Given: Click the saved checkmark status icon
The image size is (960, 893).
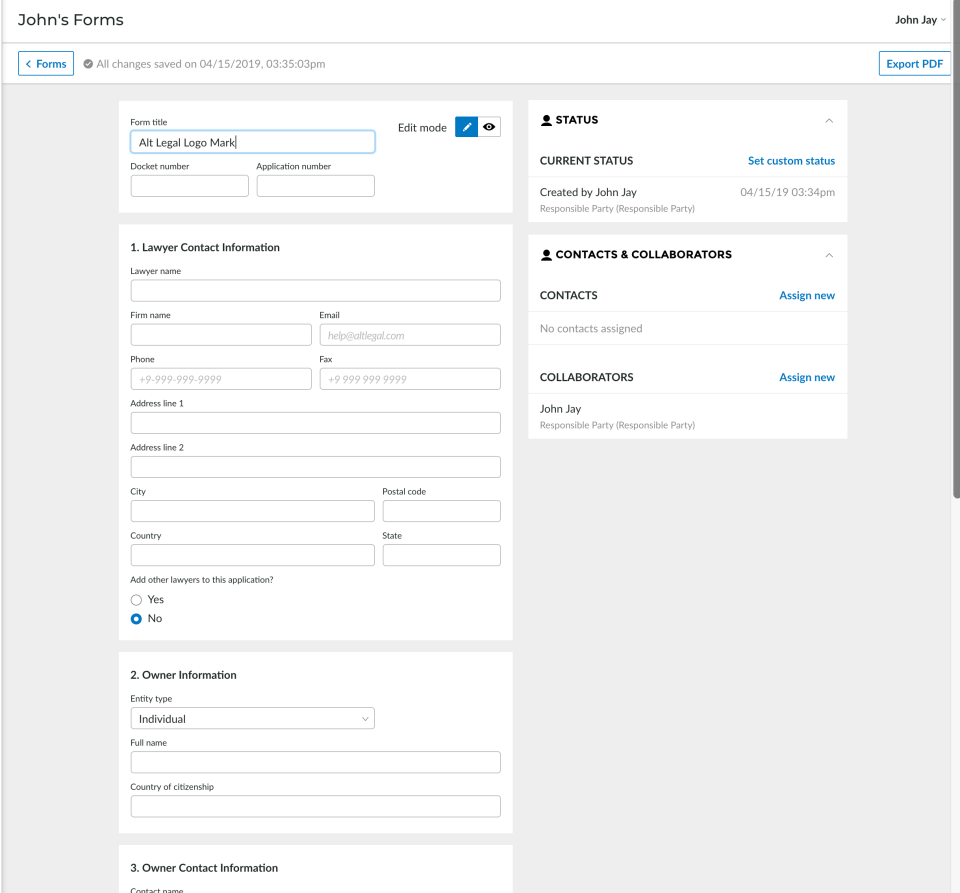Looking at the screenshot, I should [88, 64].
